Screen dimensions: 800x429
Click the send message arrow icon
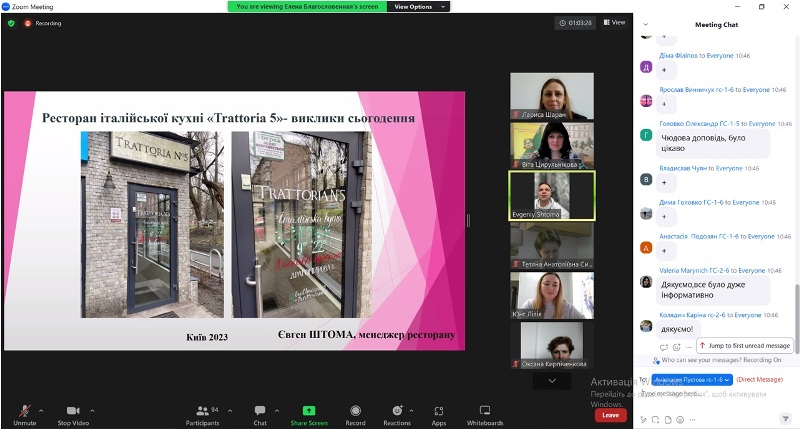[786, 418]
